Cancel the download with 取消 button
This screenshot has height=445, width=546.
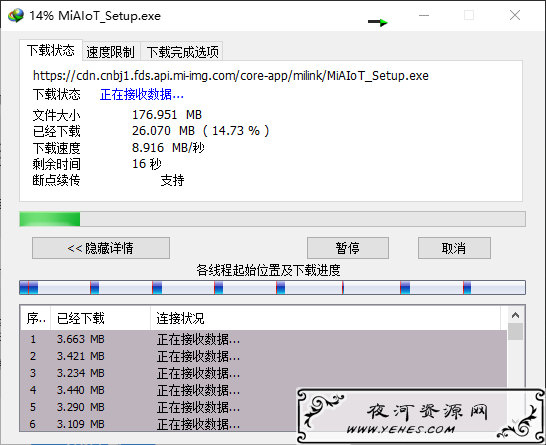tap(454, 248)
